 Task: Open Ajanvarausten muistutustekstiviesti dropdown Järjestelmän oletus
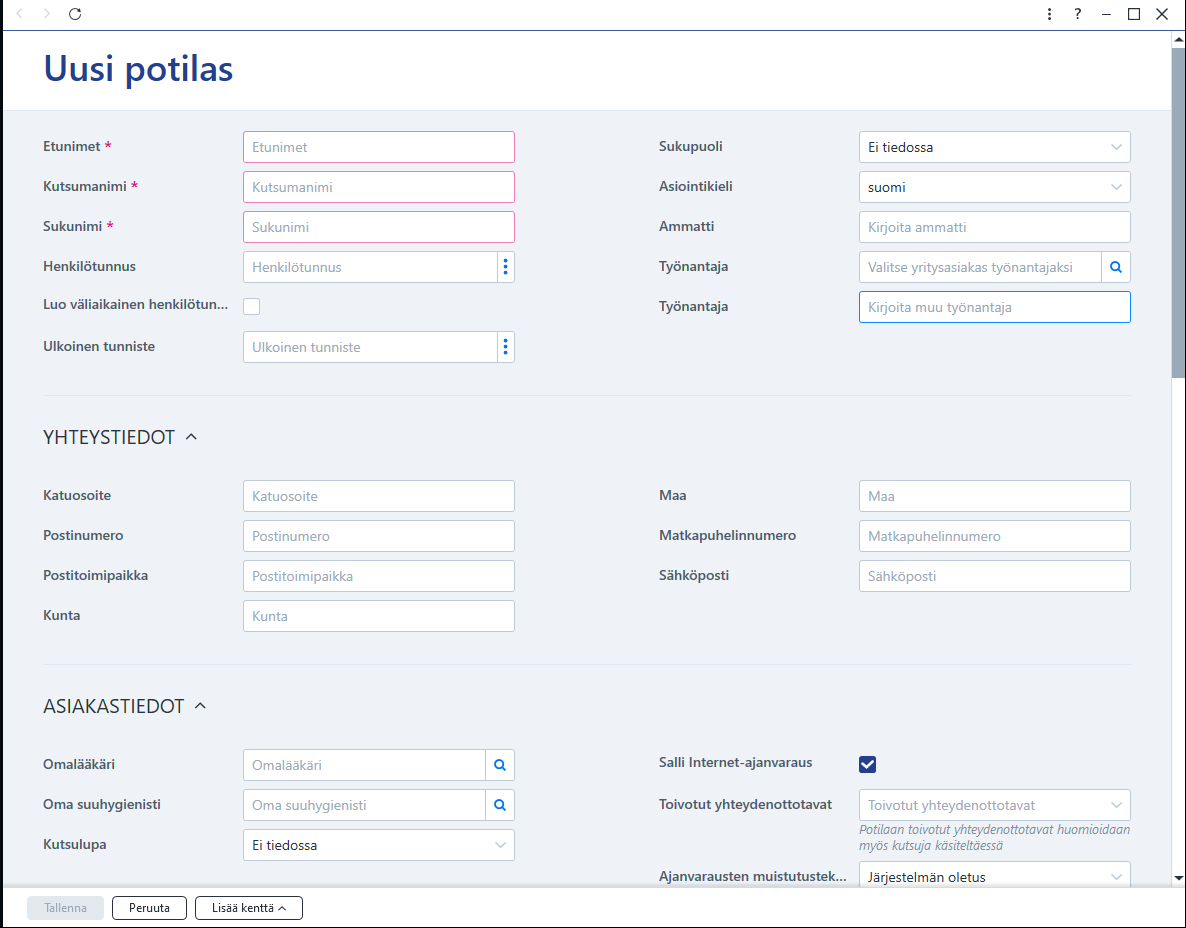click(x=995, y=876)
